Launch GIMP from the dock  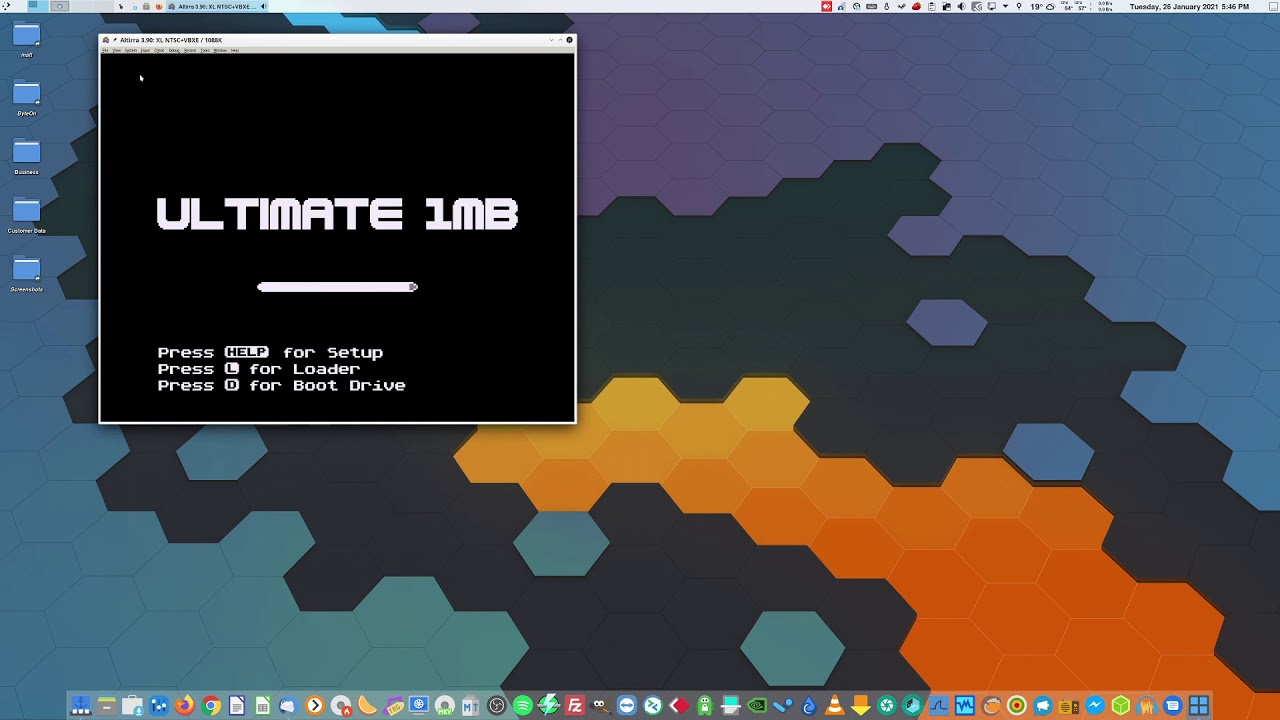pos(600,706)
